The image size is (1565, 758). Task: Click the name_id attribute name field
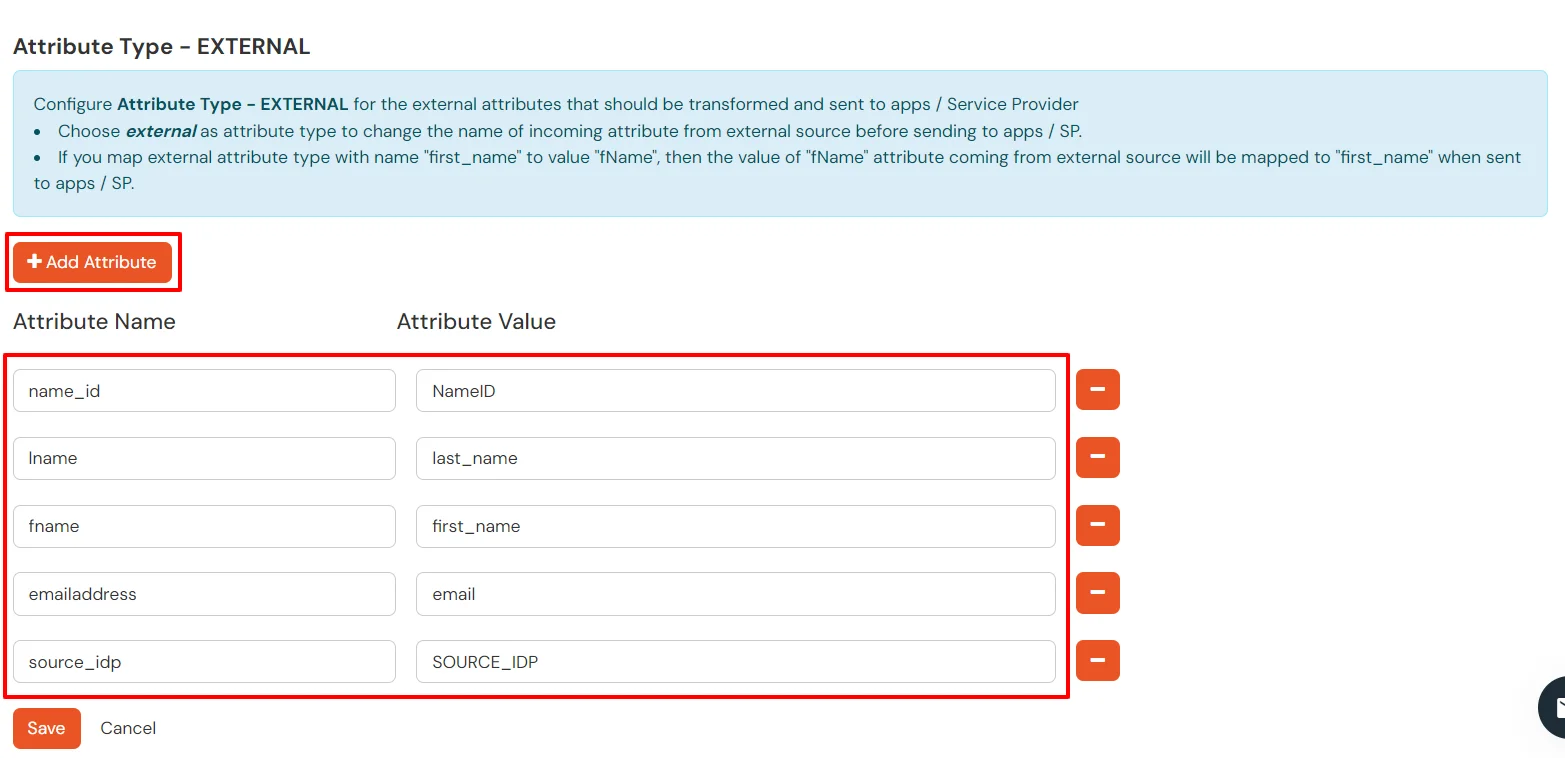tap(204, 390)
